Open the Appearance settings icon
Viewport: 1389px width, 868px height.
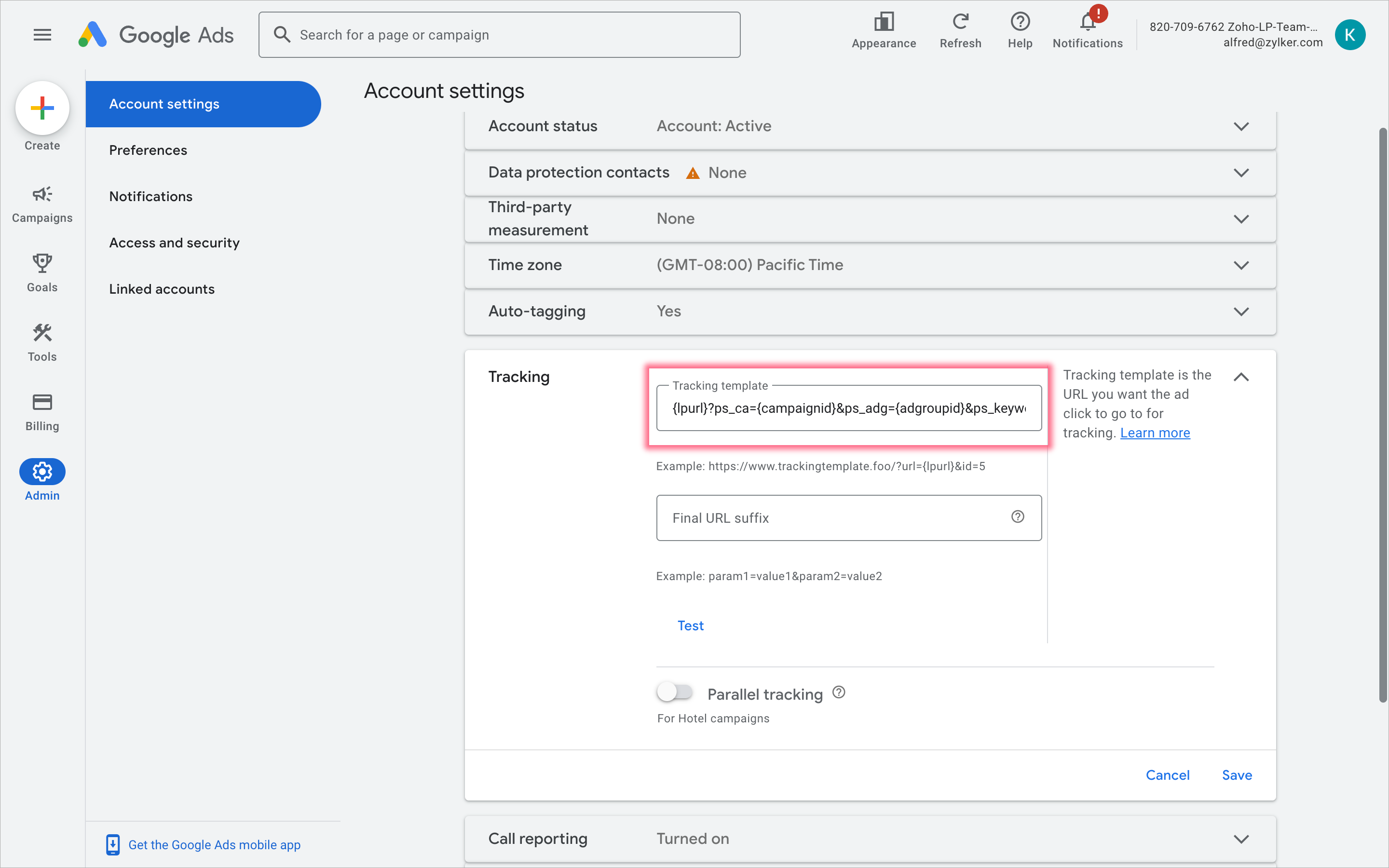tap(884, 23)
